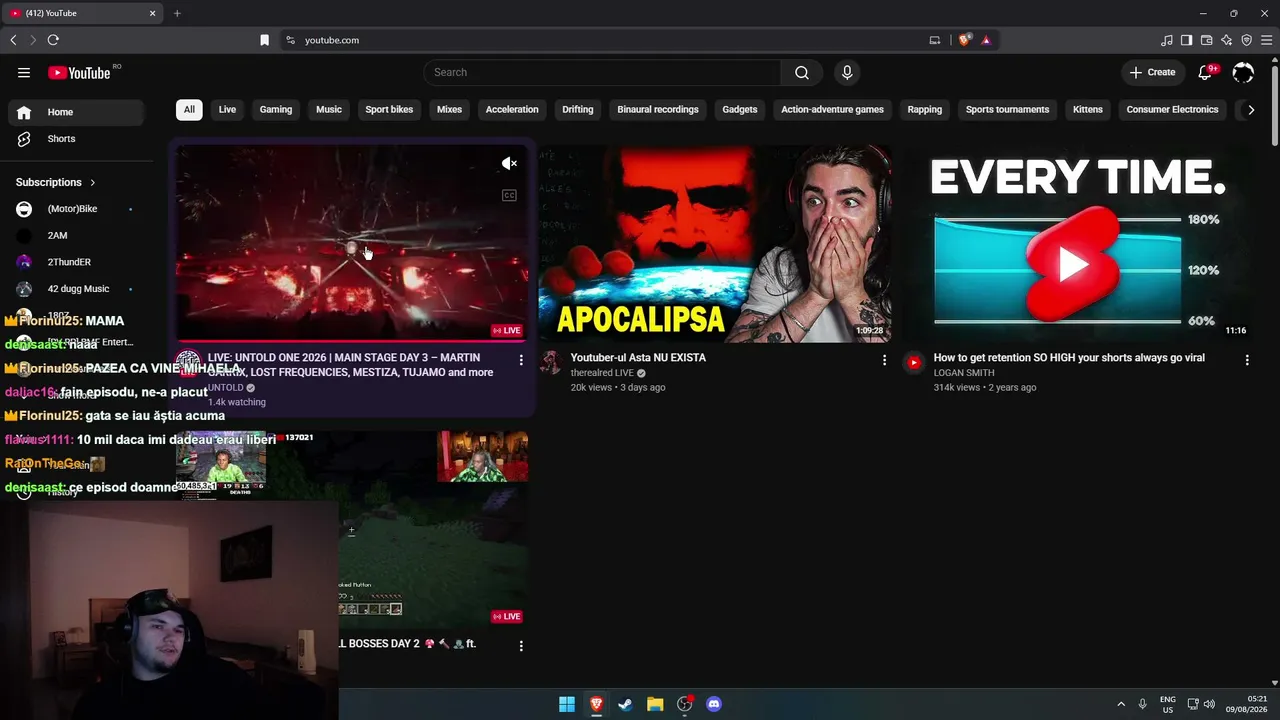Screen dimensions: 1280x720
Task: Open File Explorer from the taskbar
Action: [x=655, y=704]
